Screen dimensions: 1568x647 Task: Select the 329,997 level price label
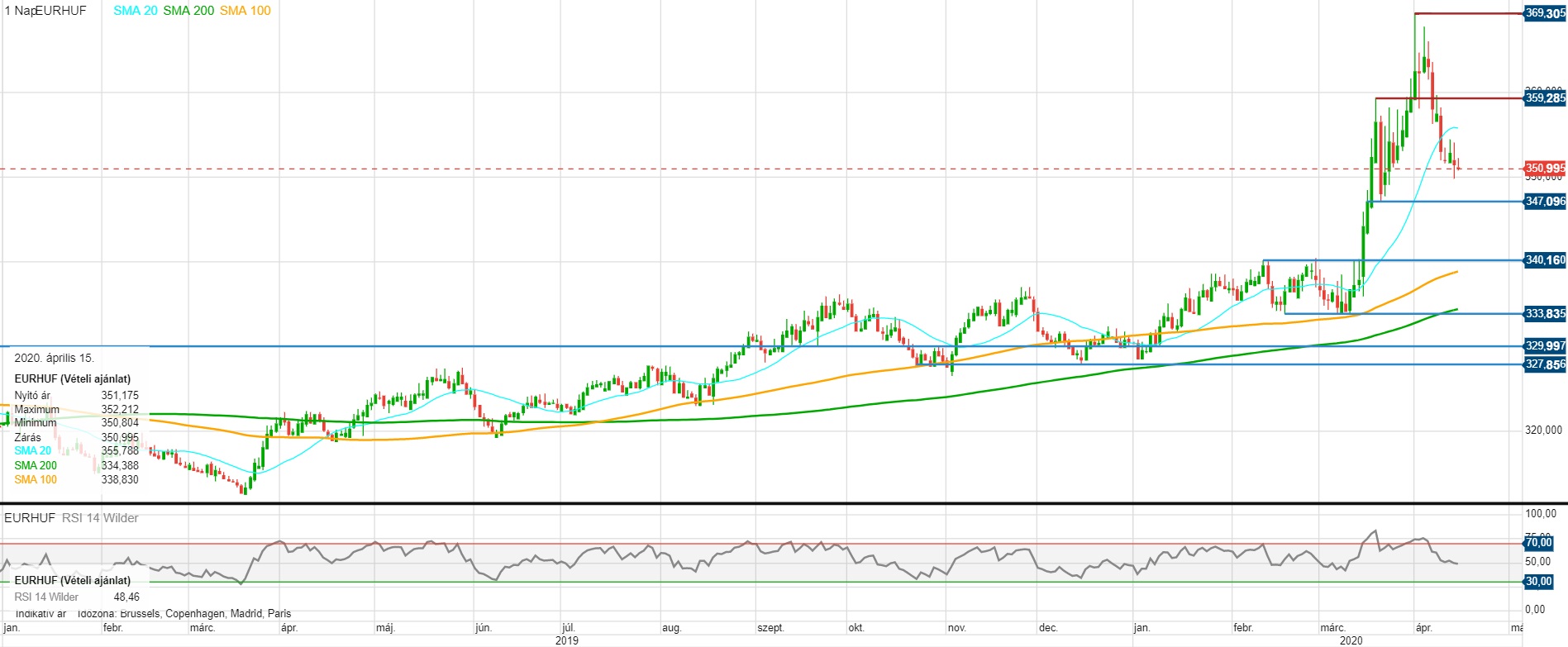[x=1545, y=346]
